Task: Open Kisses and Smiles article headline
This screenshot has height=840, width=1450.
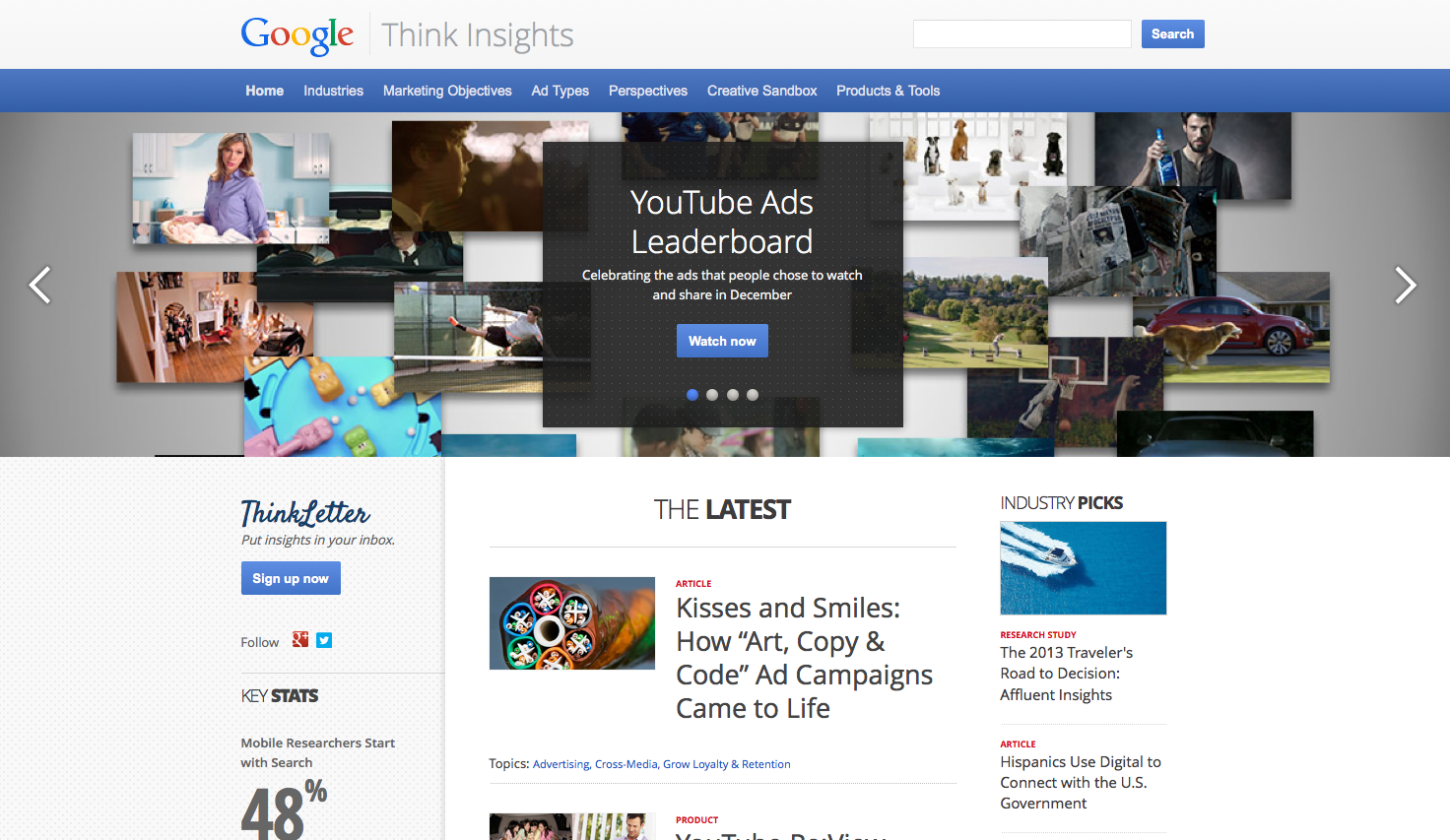Action: [x=804, y=658]
